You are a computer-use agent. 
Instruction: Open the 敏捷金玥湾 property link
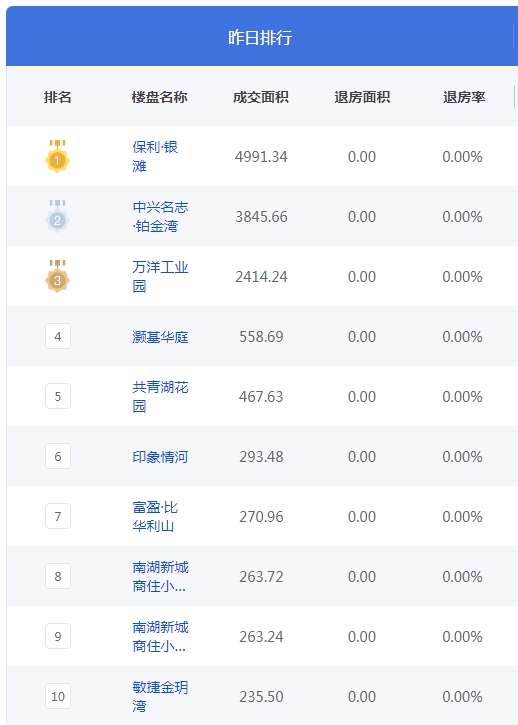click(160, 696)
